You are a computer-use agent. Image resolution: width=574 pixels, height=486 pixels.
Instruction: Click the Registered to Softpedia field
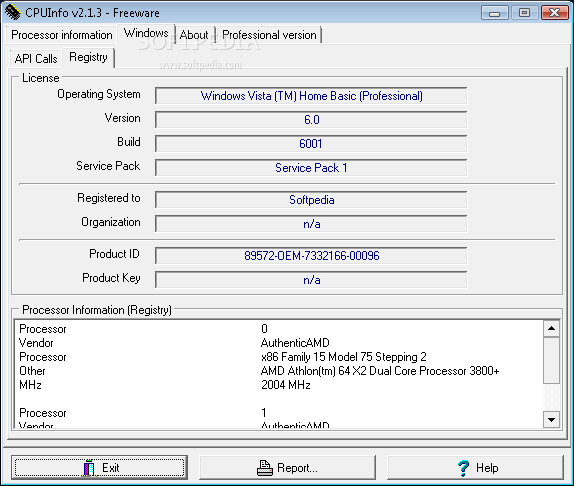click(311, 200)
